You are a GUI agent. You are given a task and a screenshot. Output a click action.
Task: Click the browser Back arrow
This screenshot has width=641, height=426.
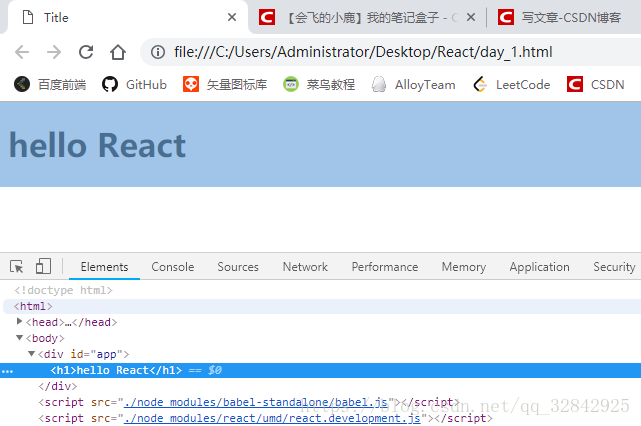22,52
